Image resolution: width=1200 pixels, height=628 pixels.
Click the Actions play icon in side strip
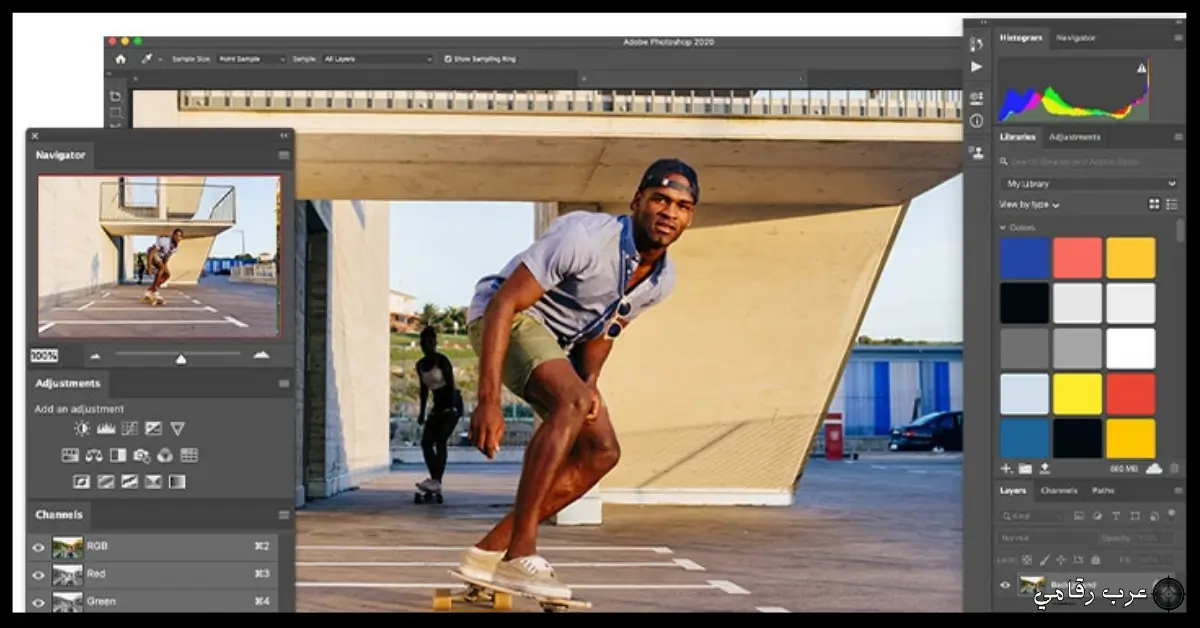point(977,67)
